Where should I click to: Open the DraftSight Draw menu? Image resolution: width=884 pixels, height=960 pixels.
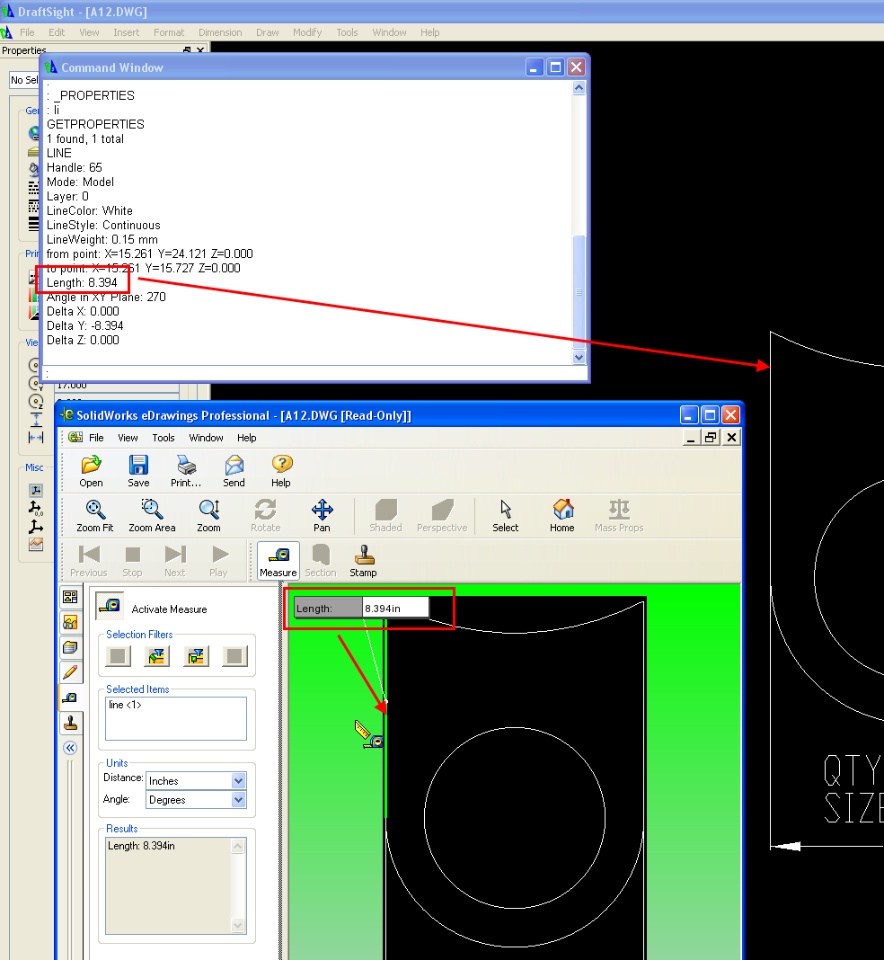click(x=268, y=32)
